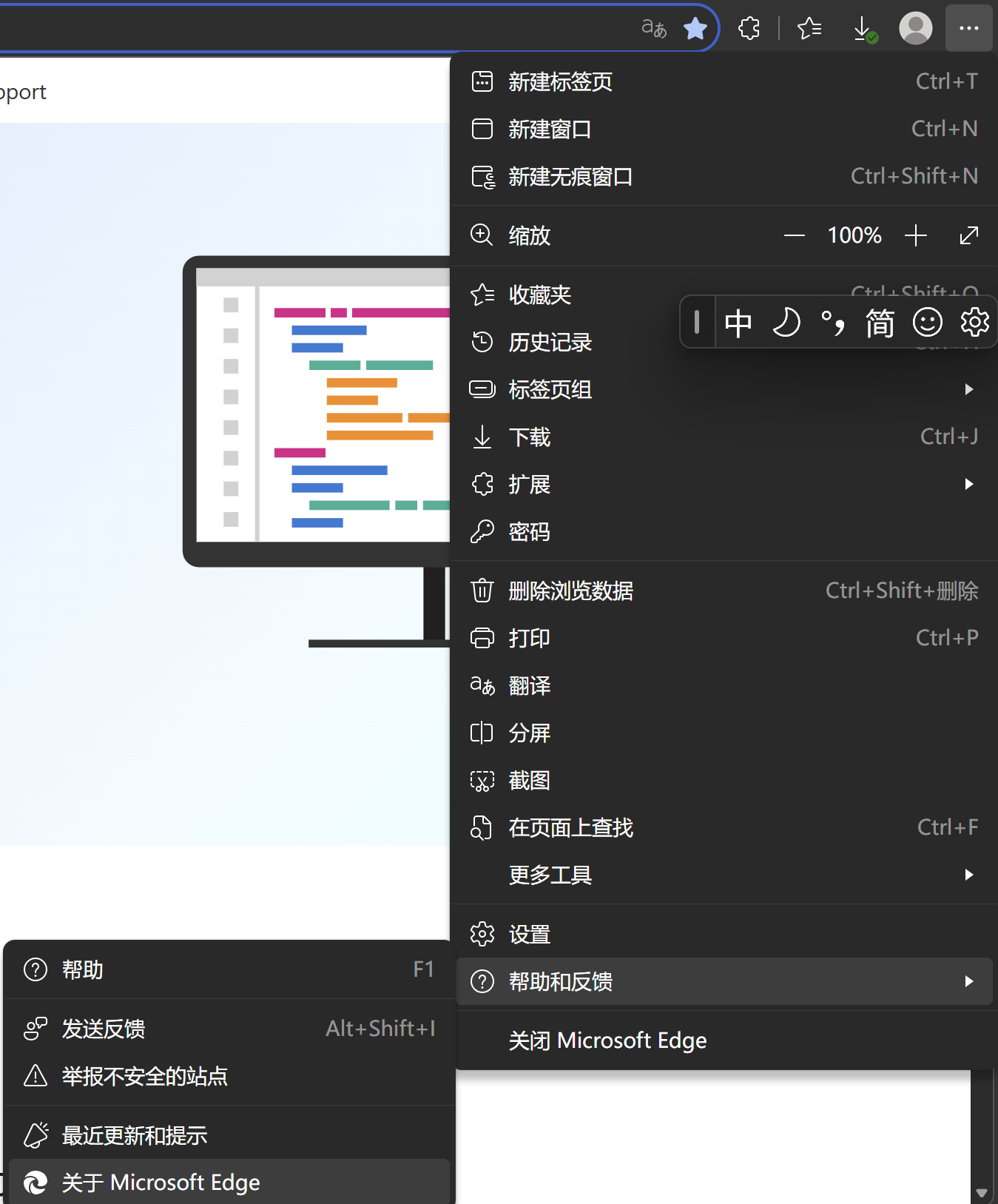998x1204 pixels.
Task: Click the blue favorite star icon
Action: click(695, 29)
